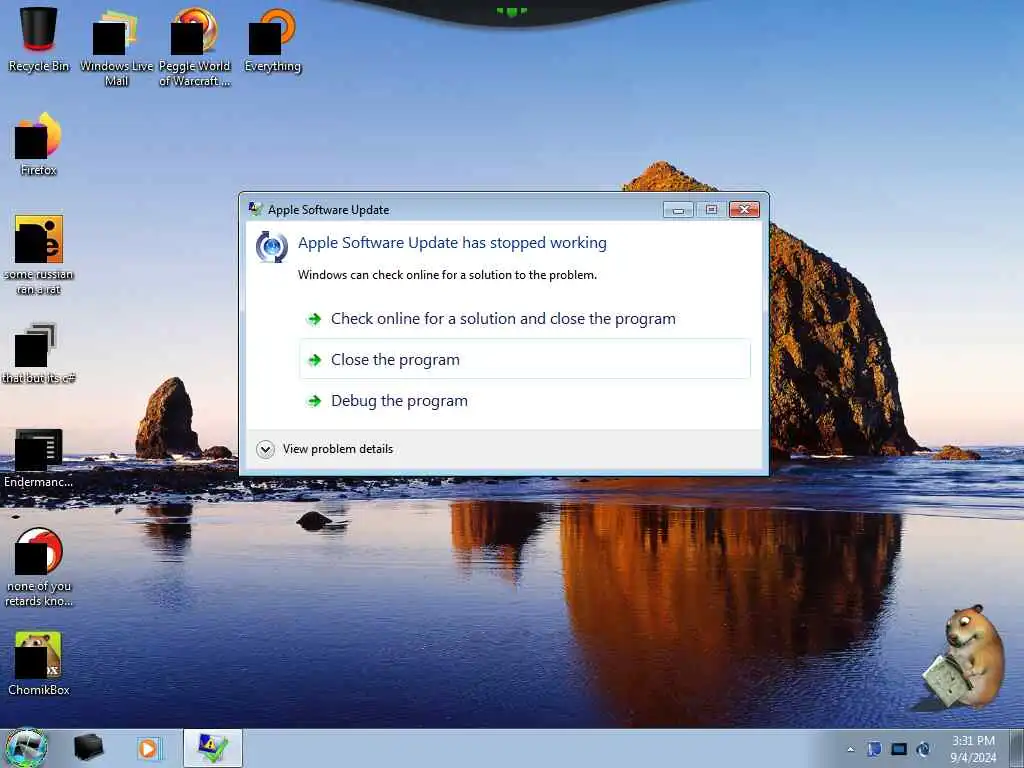Close the Apple Software Update dialog
The width and height of the screenshot is (1024, 768).
click(x=744, y=209)
